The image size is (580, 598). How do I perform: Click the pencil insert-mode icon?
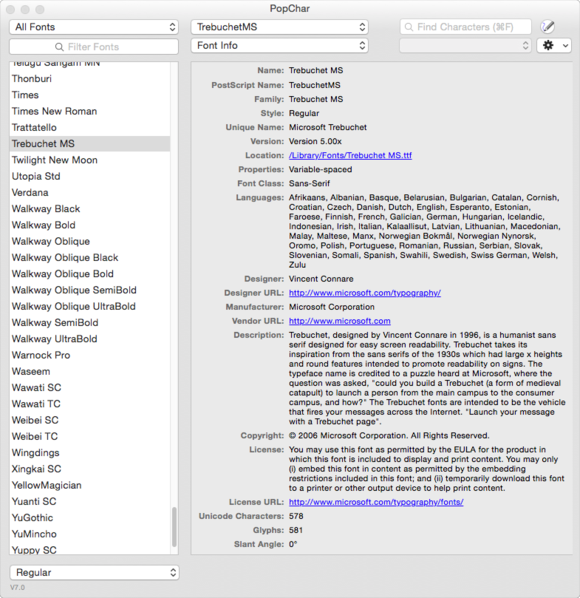[x=548, y=27]
